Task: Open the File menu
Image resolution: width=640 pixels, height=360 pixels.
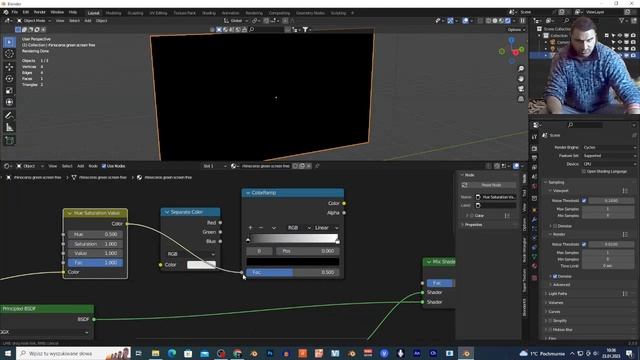Action: (x=15, y=13)
